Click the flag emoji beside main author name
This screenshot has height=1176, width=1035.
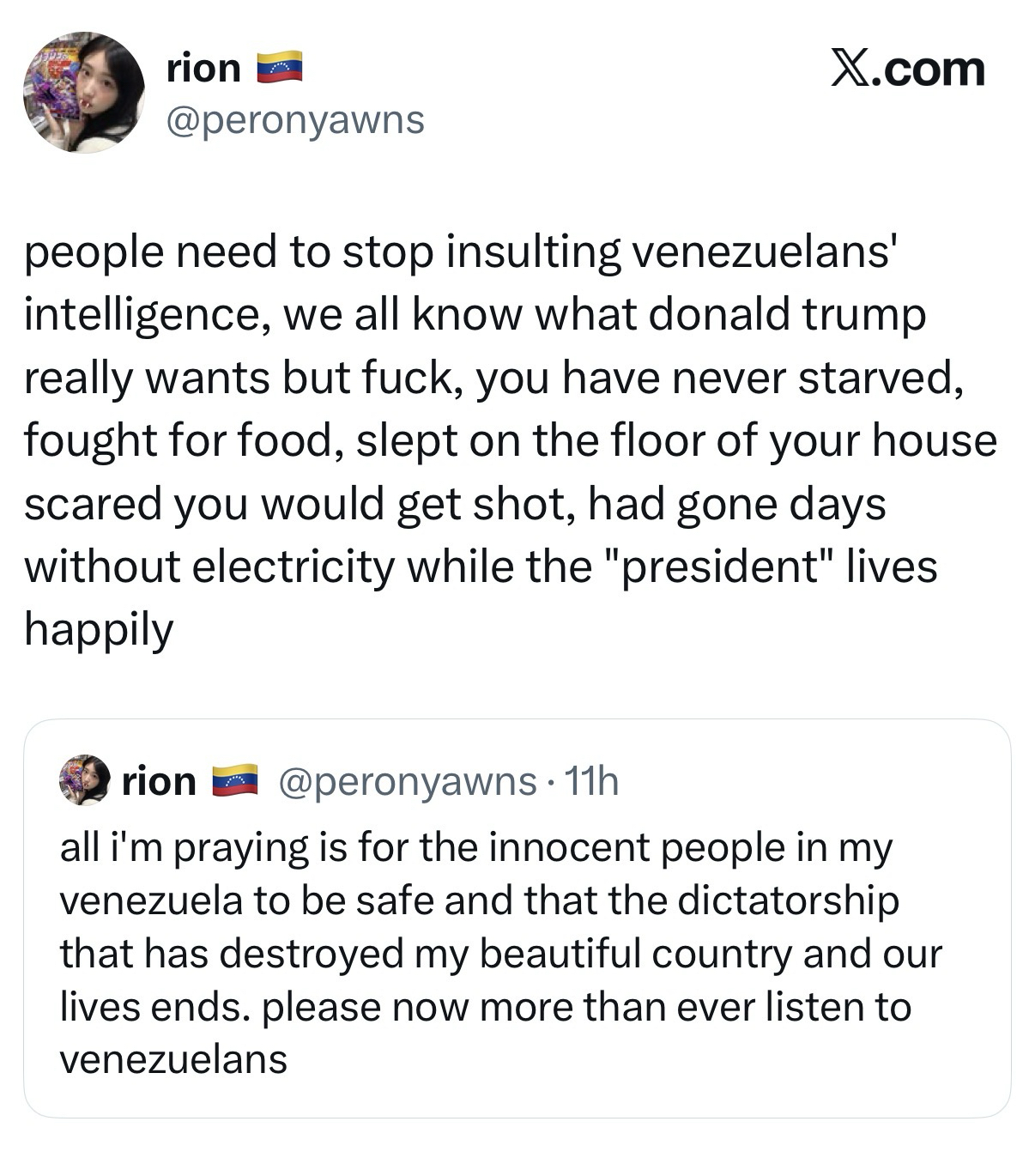point(280,68)
